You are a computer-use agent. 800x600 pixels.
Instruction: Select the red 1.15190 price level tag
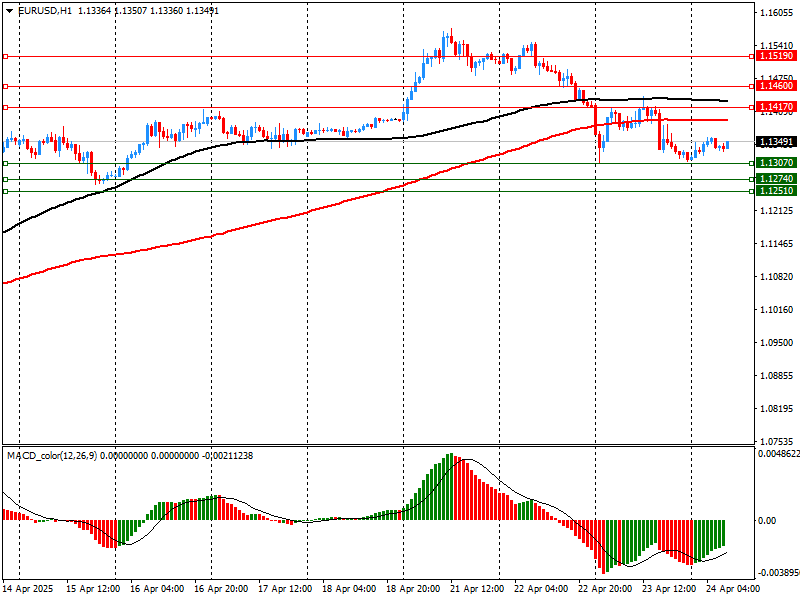click(x=775, y=57)
